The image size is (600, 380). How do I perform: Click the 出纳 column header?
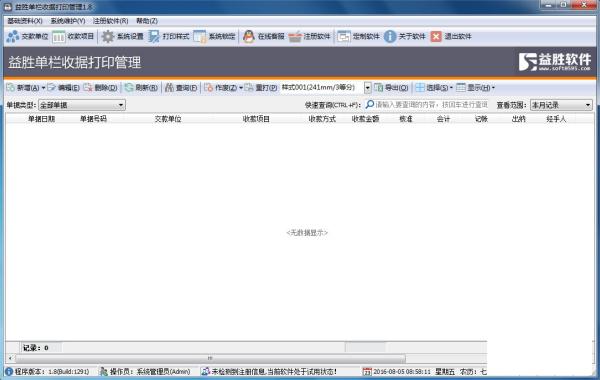point(518,119)
